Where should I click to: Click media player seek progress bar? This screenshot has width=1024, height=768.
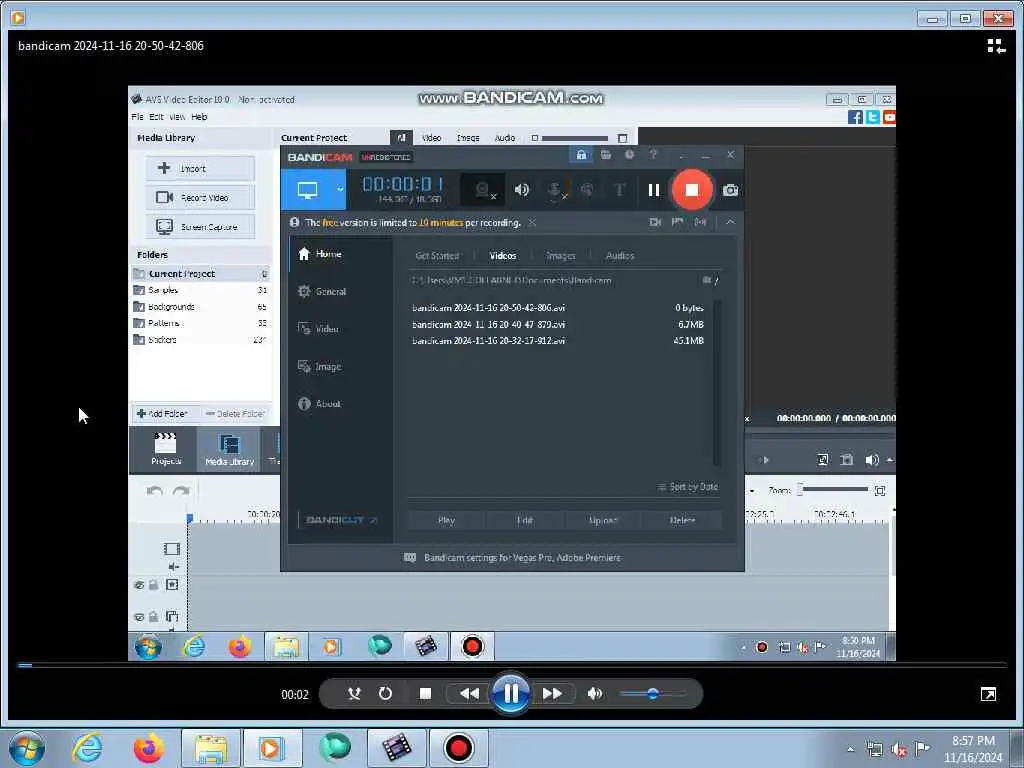[x=512, y=665]
